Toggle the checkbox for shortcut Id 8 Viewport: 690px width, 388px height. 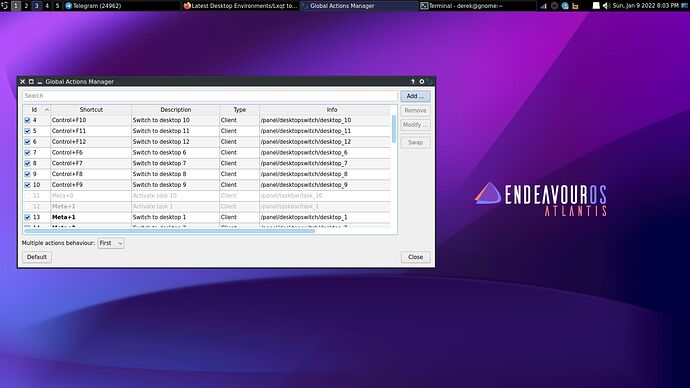tap(27, 163)
